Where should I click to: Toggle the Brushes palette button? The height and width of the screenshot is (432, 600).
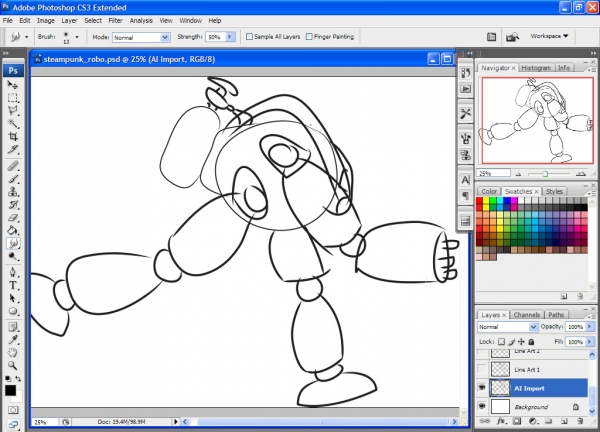[x=491, y=37]
